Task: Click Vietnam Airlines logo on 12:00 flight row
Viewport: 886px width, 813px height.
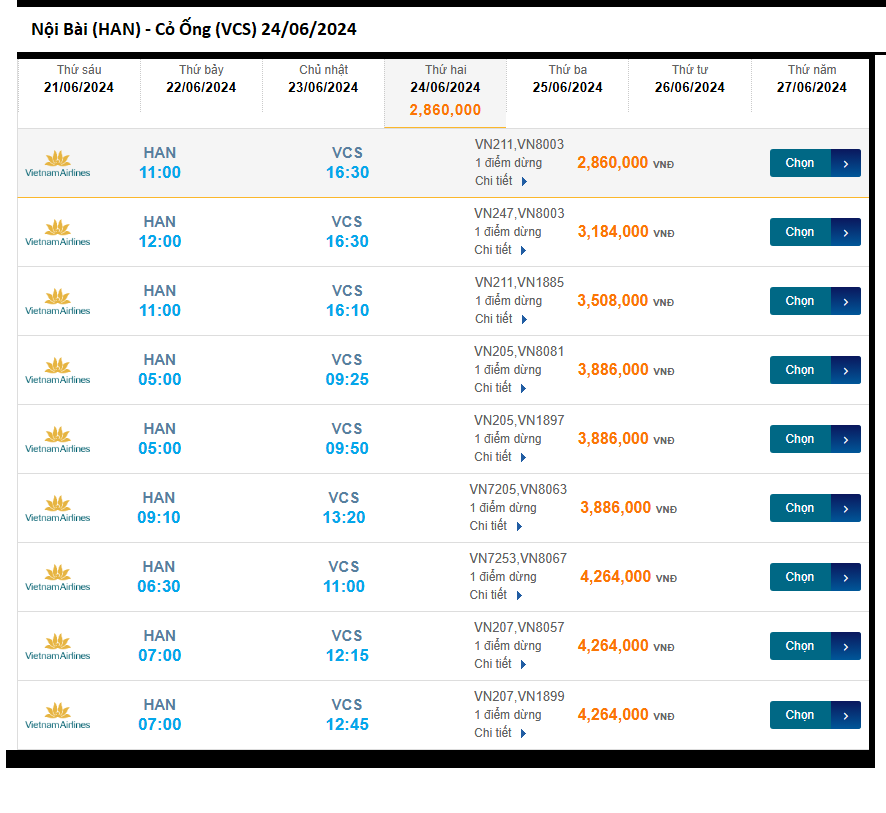Action: click(57, 233)
